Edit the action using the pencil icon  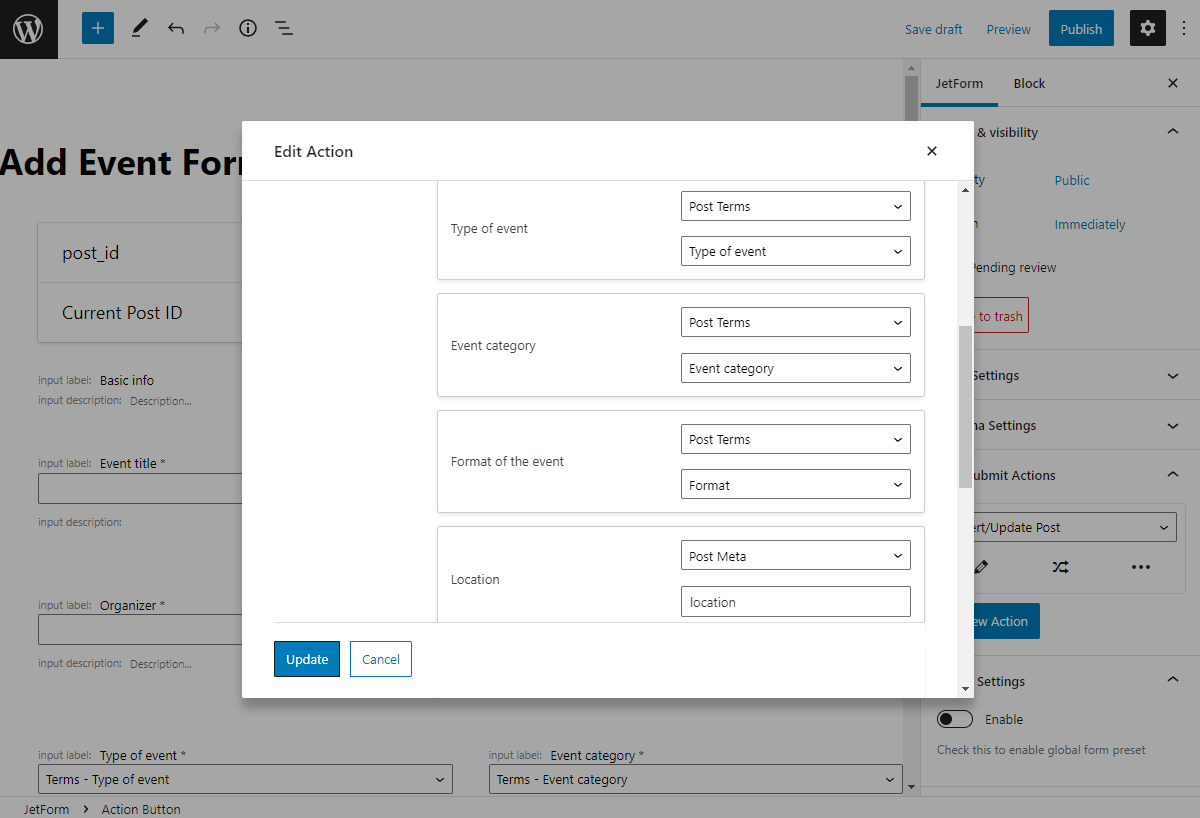[981, 567]
